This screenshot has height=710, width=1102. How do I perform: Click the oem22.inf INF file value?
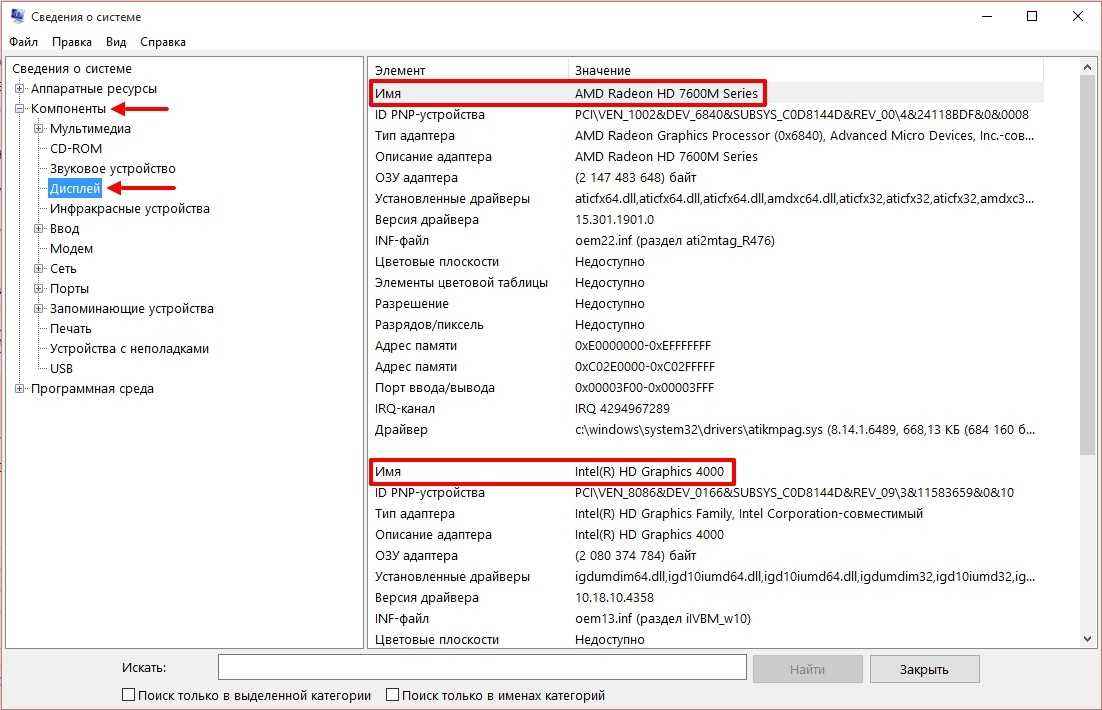pyautogui.click(x=675, y=240)
